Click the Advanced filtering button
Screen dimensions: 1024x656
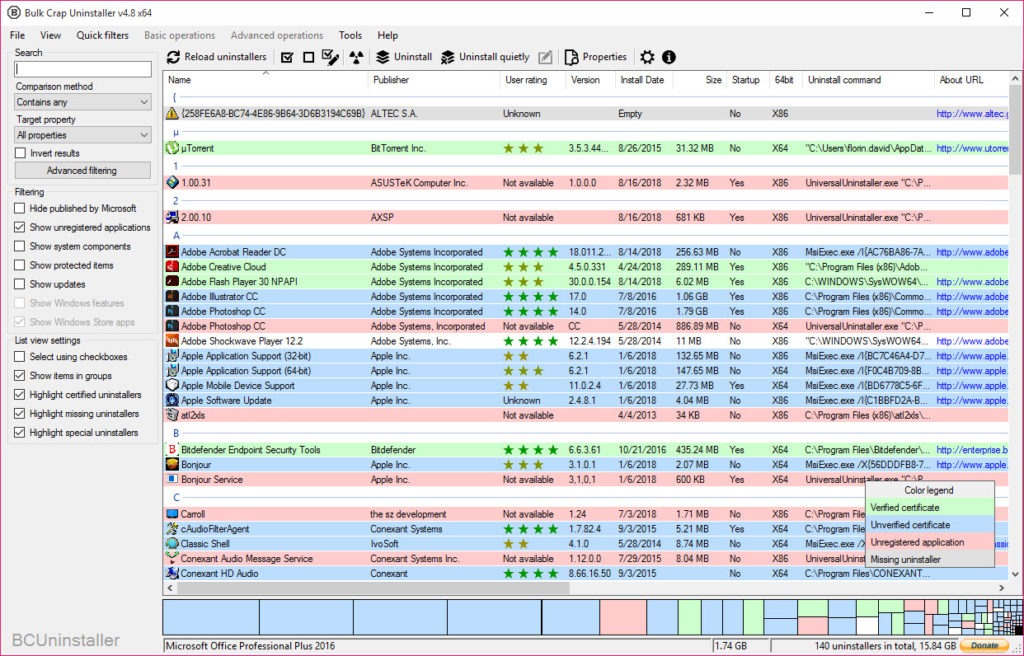point(82,171)
